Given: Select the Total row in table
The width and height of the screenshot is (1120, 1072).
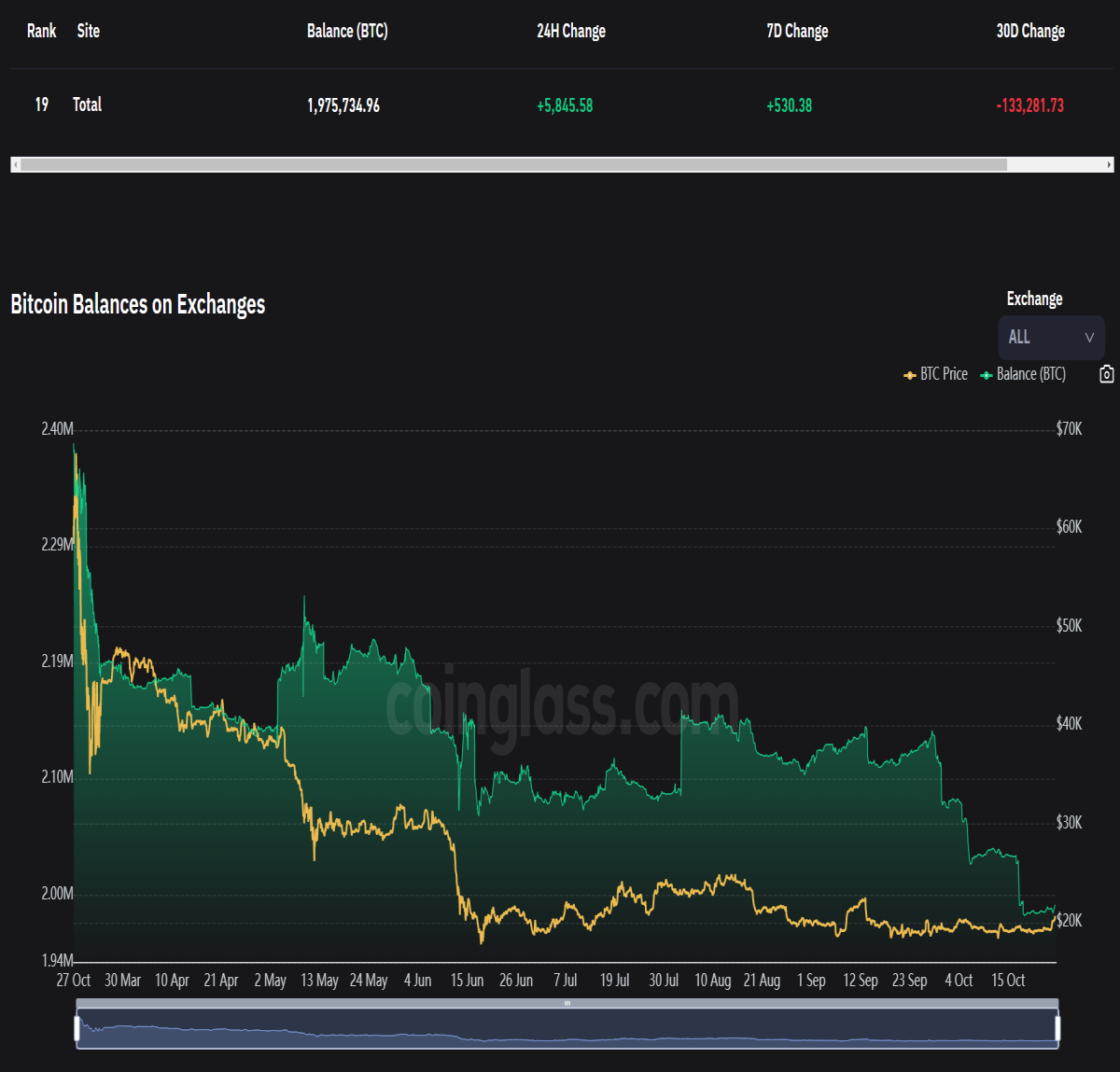Looking at the screenshot, I should (560, 104).
